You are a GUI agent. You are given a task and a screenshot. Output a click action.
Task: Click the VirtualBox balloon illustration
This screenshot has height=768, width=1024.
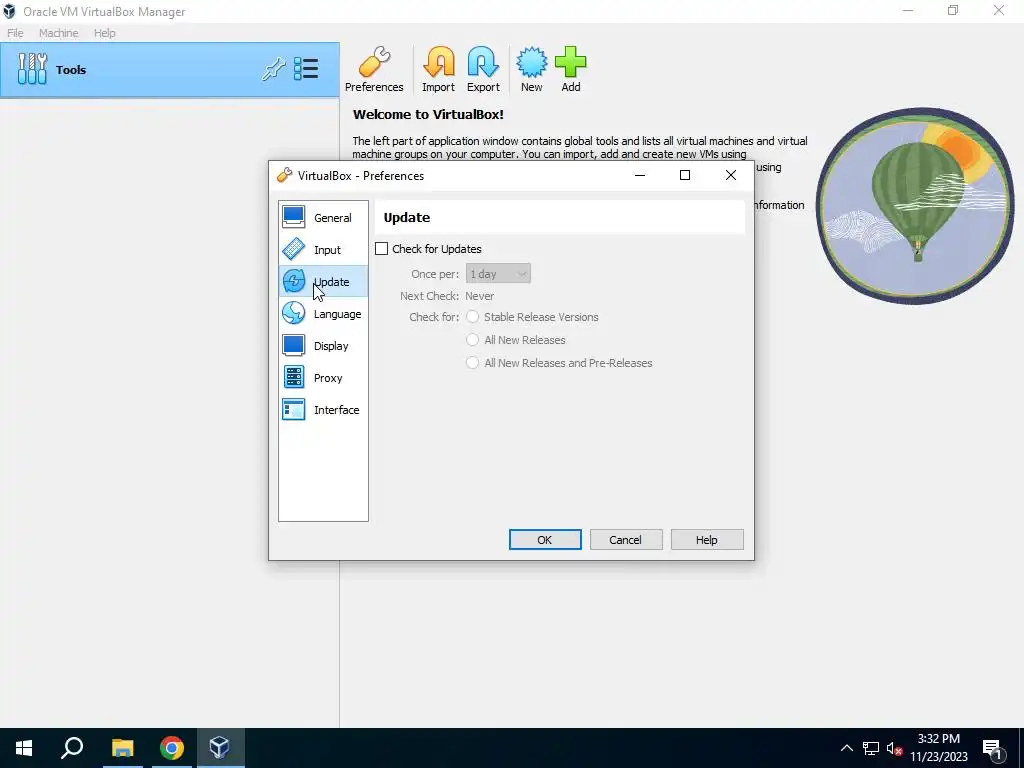(x=915, y=206)
